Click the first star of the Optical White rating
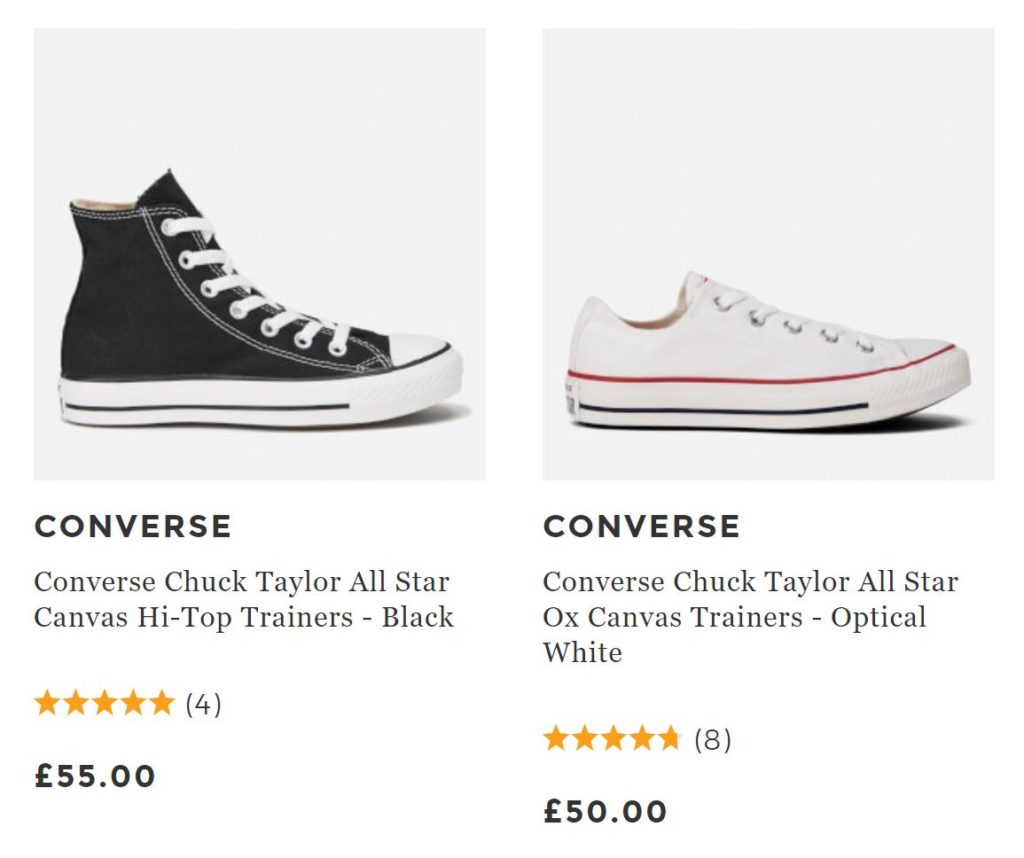 click(555, 740)
